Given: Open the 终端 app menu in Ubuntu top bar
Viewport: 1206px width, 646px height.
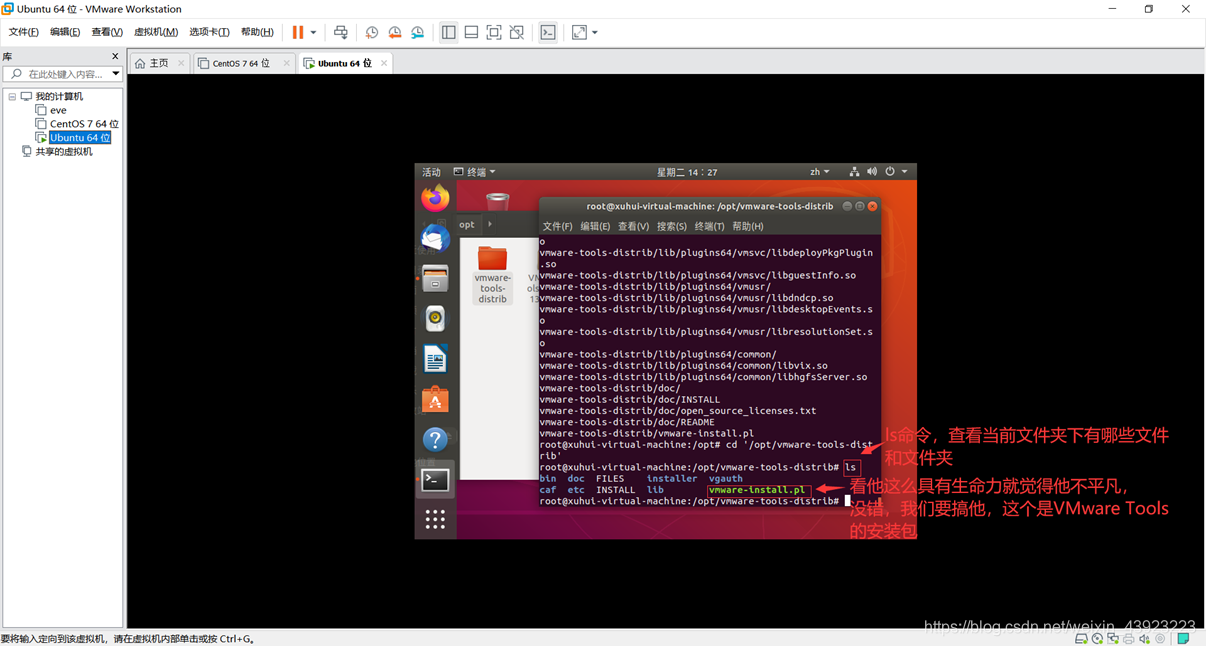Looking at the screenshot, I should tap(475, 172).
